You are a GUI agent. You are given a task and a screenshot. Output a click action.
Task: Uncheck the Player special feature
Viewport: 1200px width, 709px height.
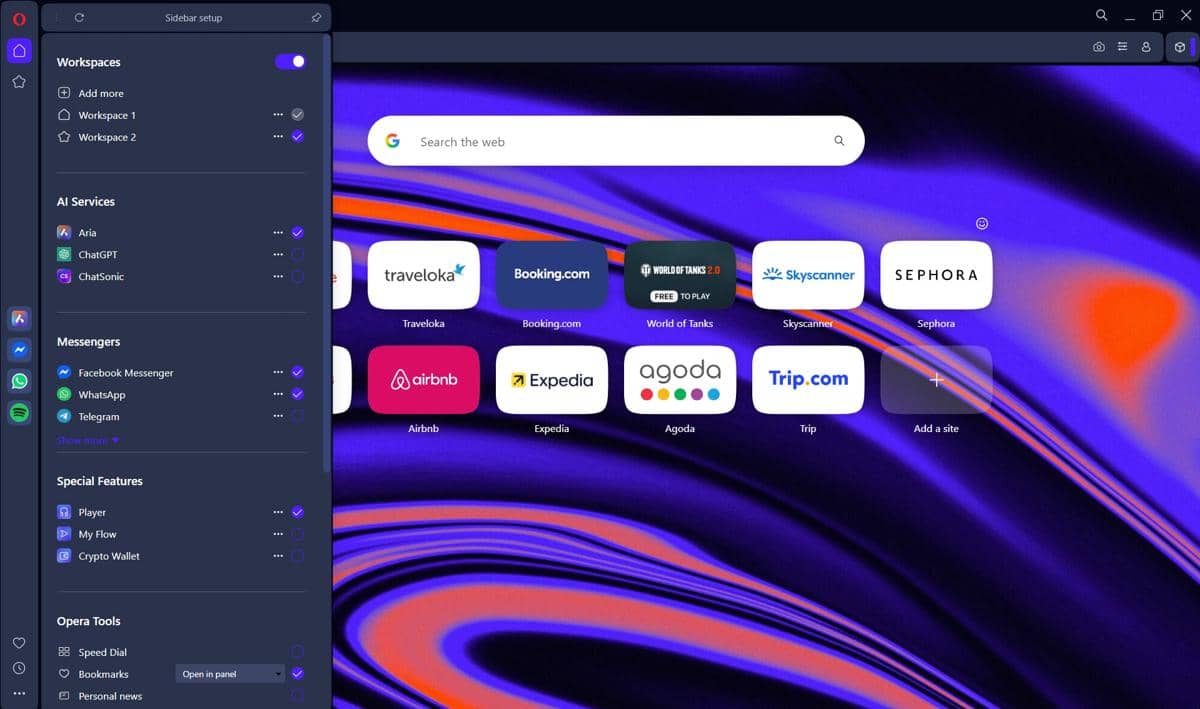pos(297,511)
